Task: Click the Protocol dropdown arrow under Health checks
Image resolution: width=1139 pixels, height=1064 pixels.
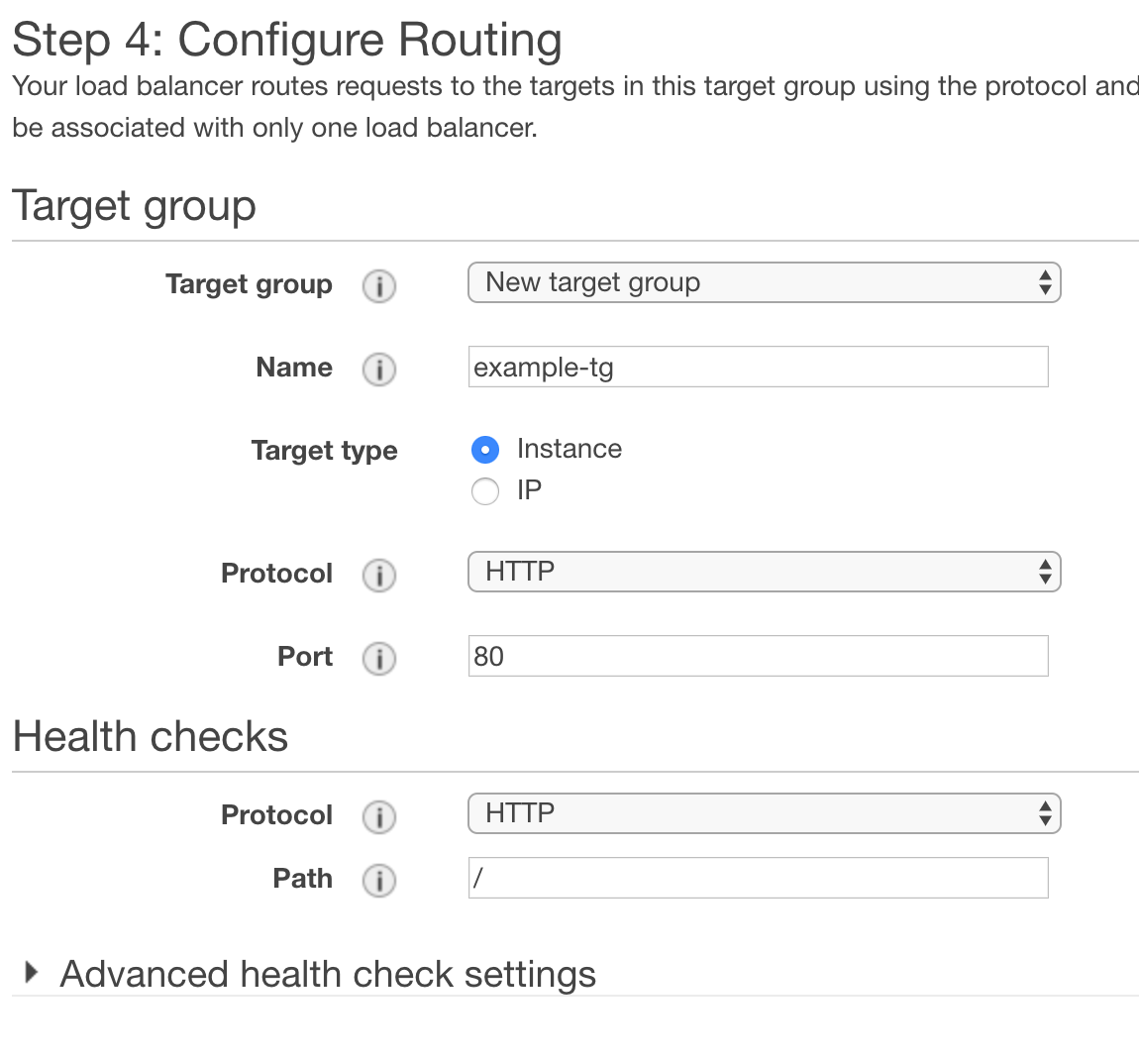Action: tap(1045, 812)
